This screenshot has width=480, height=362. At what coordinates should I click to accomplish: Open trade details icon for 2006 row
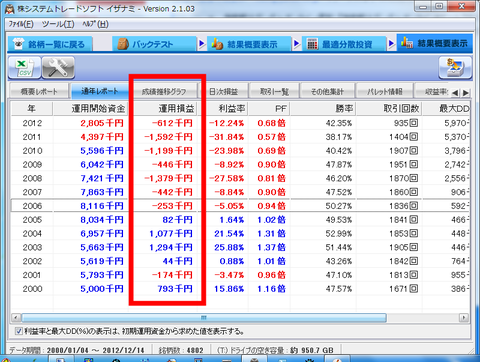pyautogui.click(x=413, y=206)
